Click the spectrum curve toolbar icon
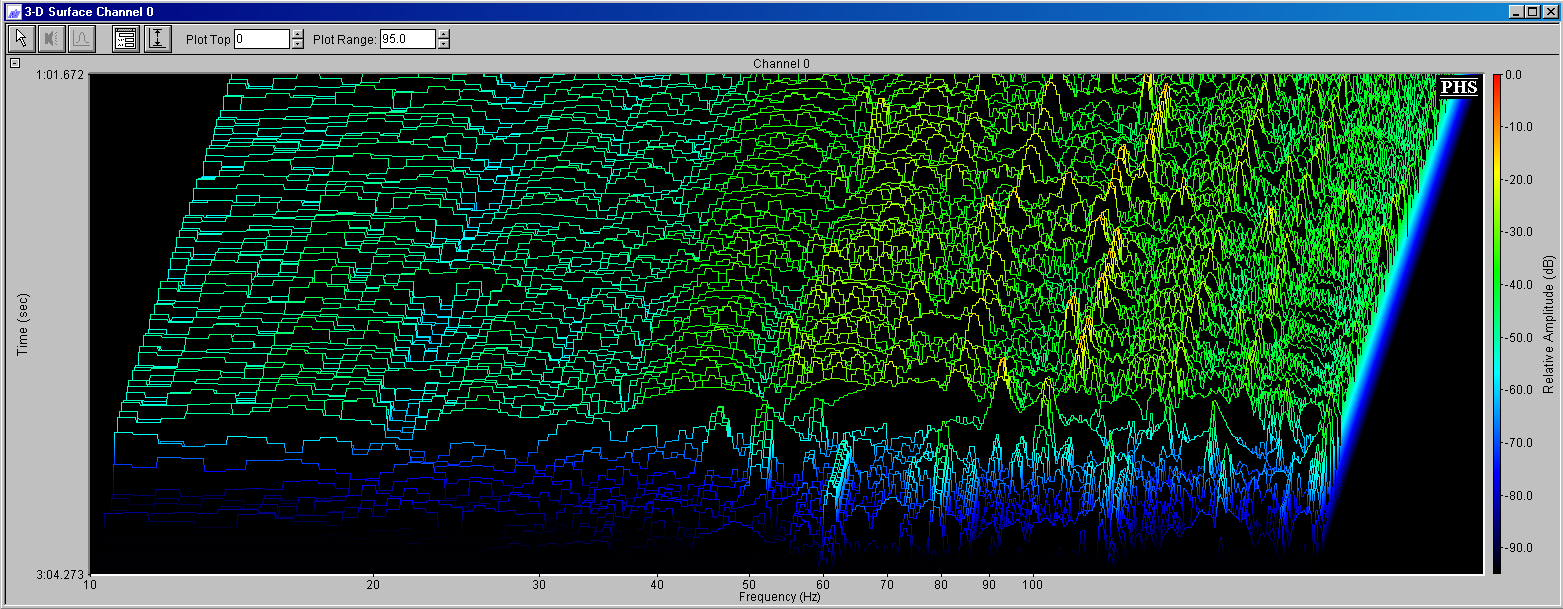1563x609 pixels. pos(81,39)
